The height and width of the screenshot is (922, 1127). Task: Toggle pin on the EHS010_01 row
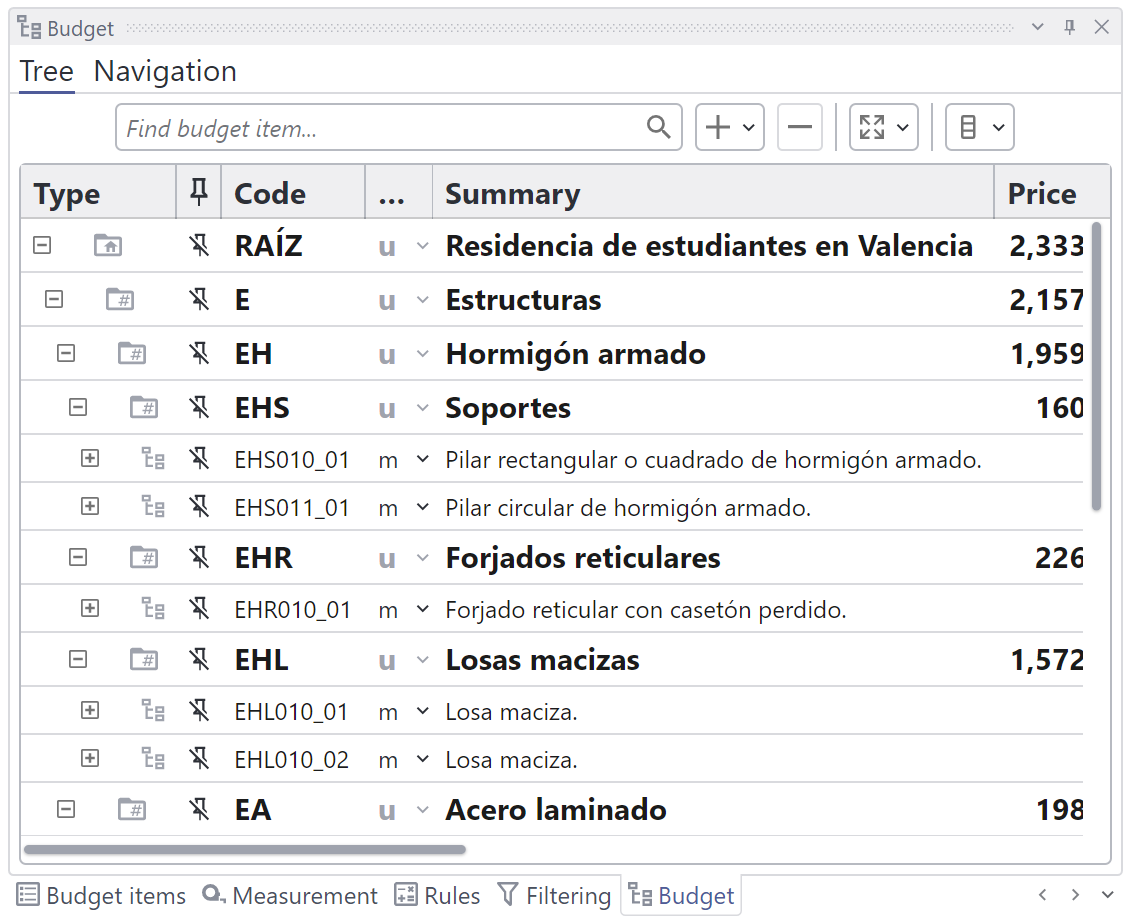click(198, 458)
